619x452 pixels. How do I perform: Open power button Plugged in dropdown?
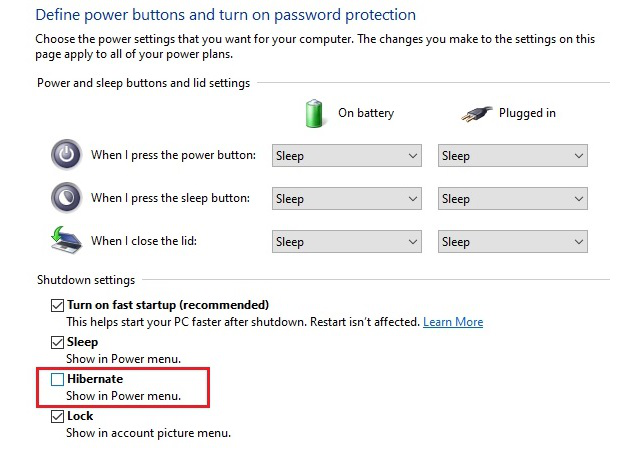[x=512, y=156]
